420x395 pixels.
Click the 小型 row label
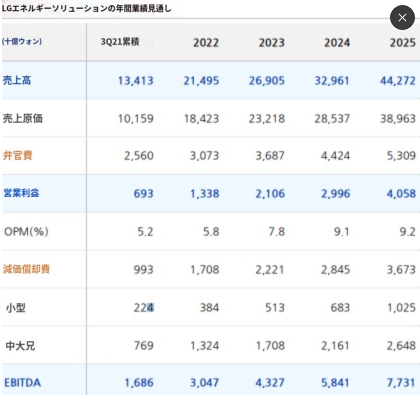click(x=16, y=308)
